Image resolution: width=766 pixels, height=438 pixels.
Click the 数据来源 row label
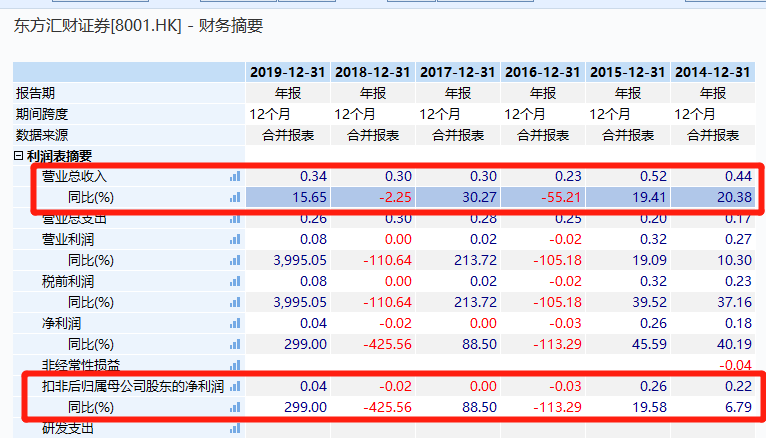[41, 134]
